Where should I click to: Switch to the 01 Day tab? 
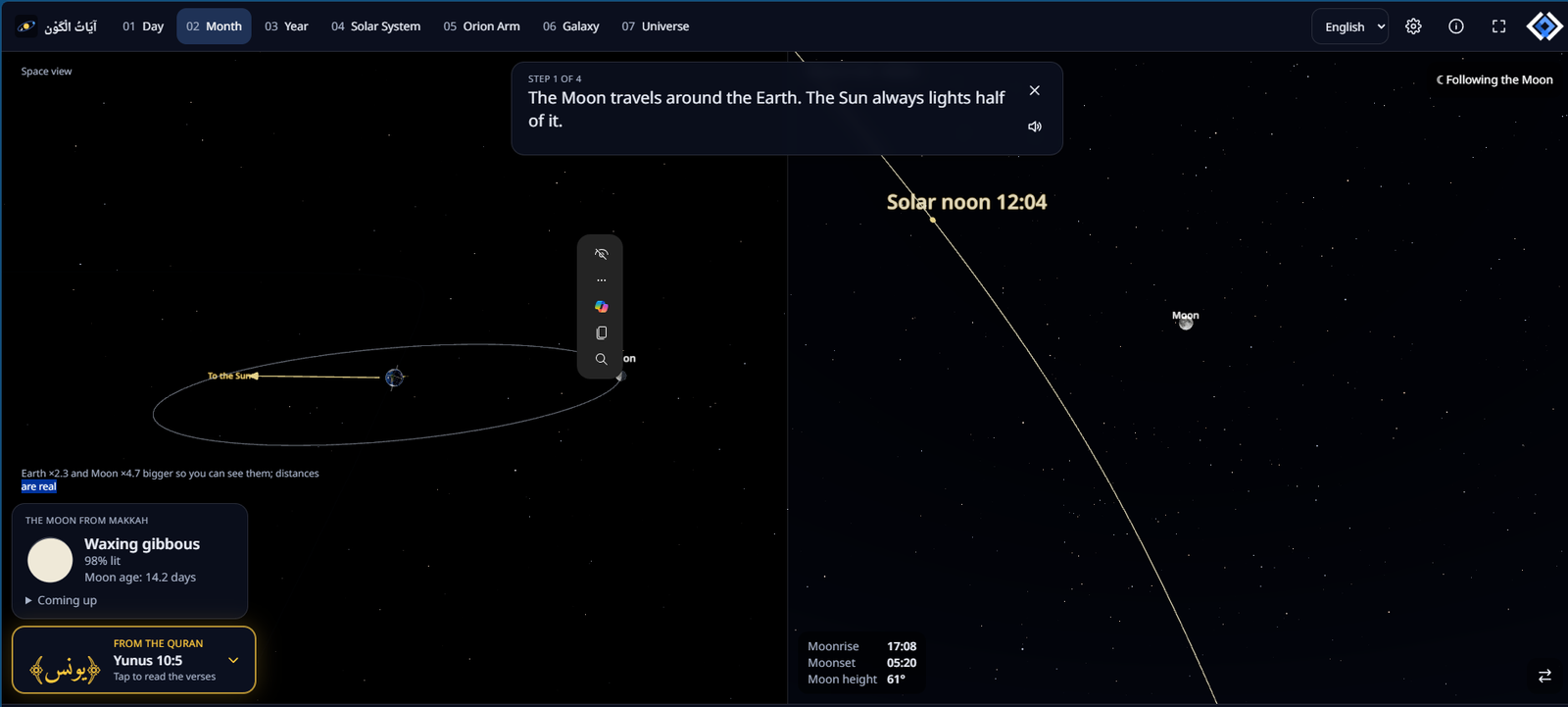pyautogui.click(x=143, y=26)
